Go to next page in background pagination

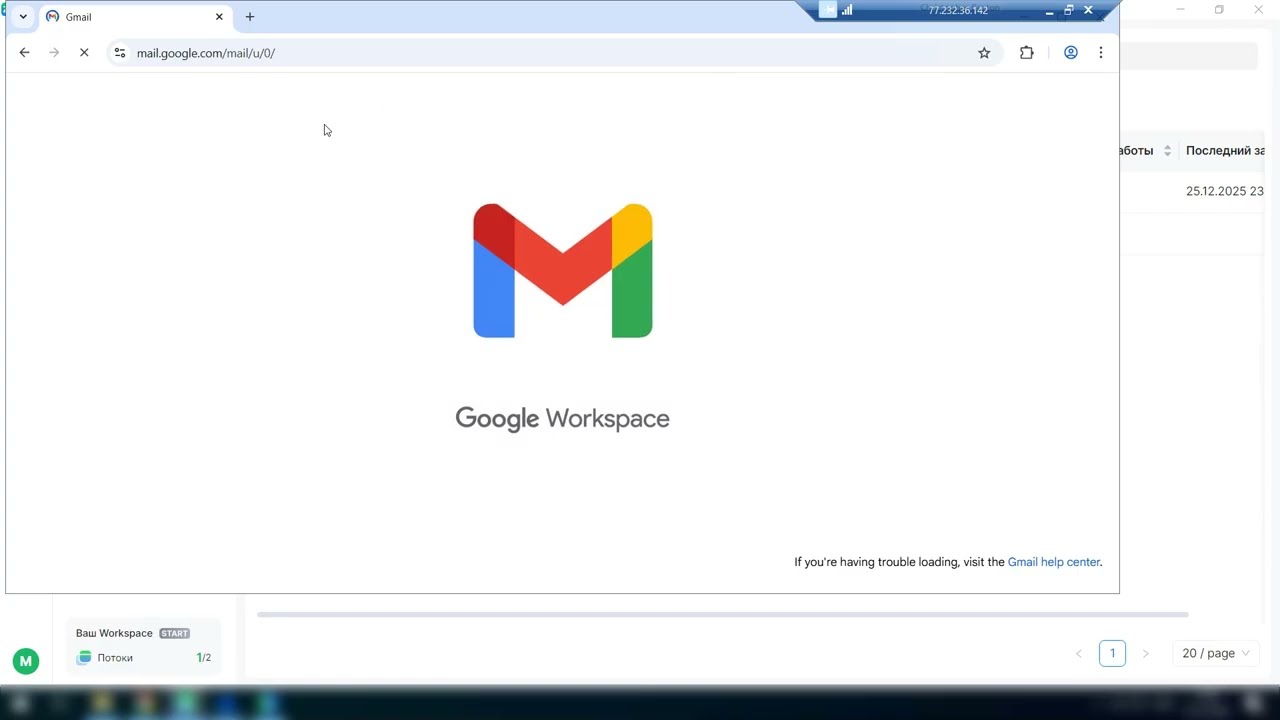[1145, 654]
